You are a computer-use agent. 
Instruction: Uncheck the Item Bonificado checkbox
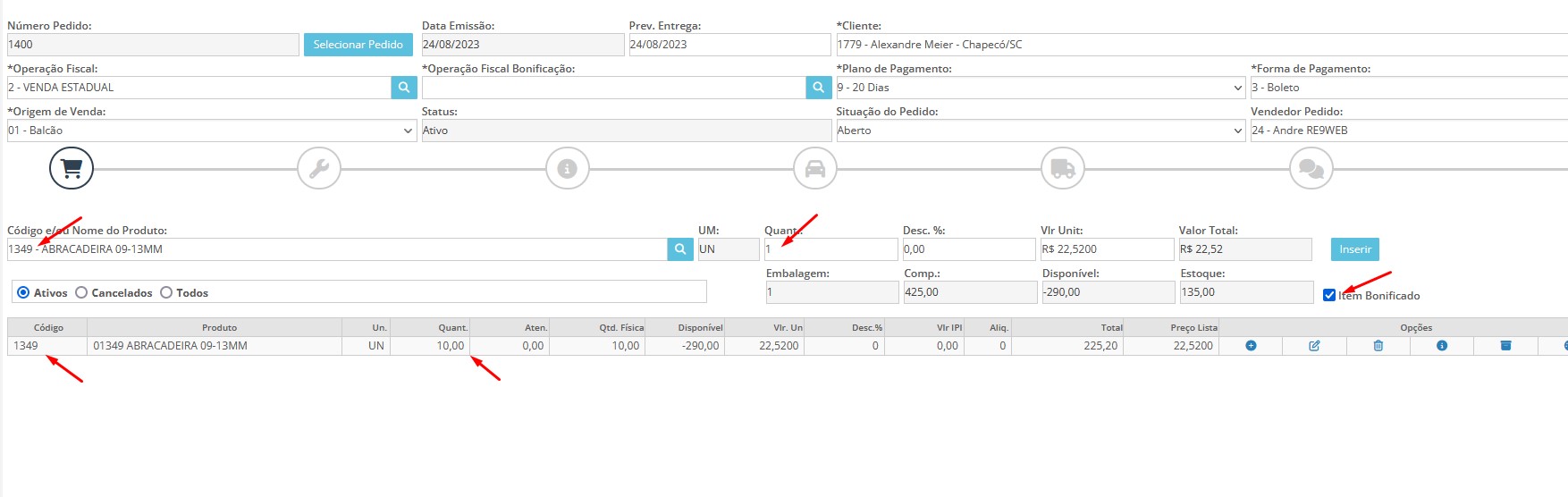click(1329, 295)
